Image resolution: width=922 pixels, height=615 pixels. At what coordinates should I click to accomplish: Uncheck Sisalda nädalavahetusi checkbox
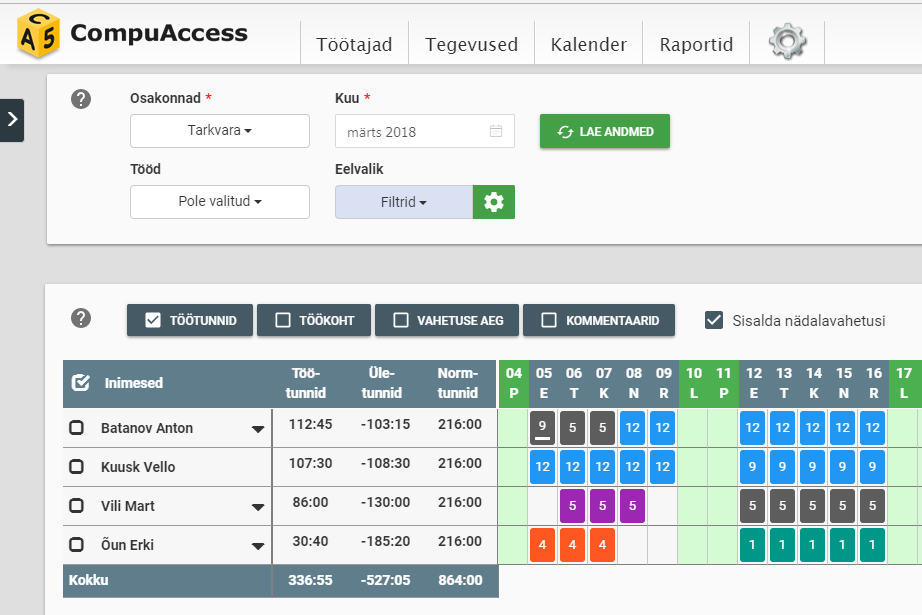[714, 320]
